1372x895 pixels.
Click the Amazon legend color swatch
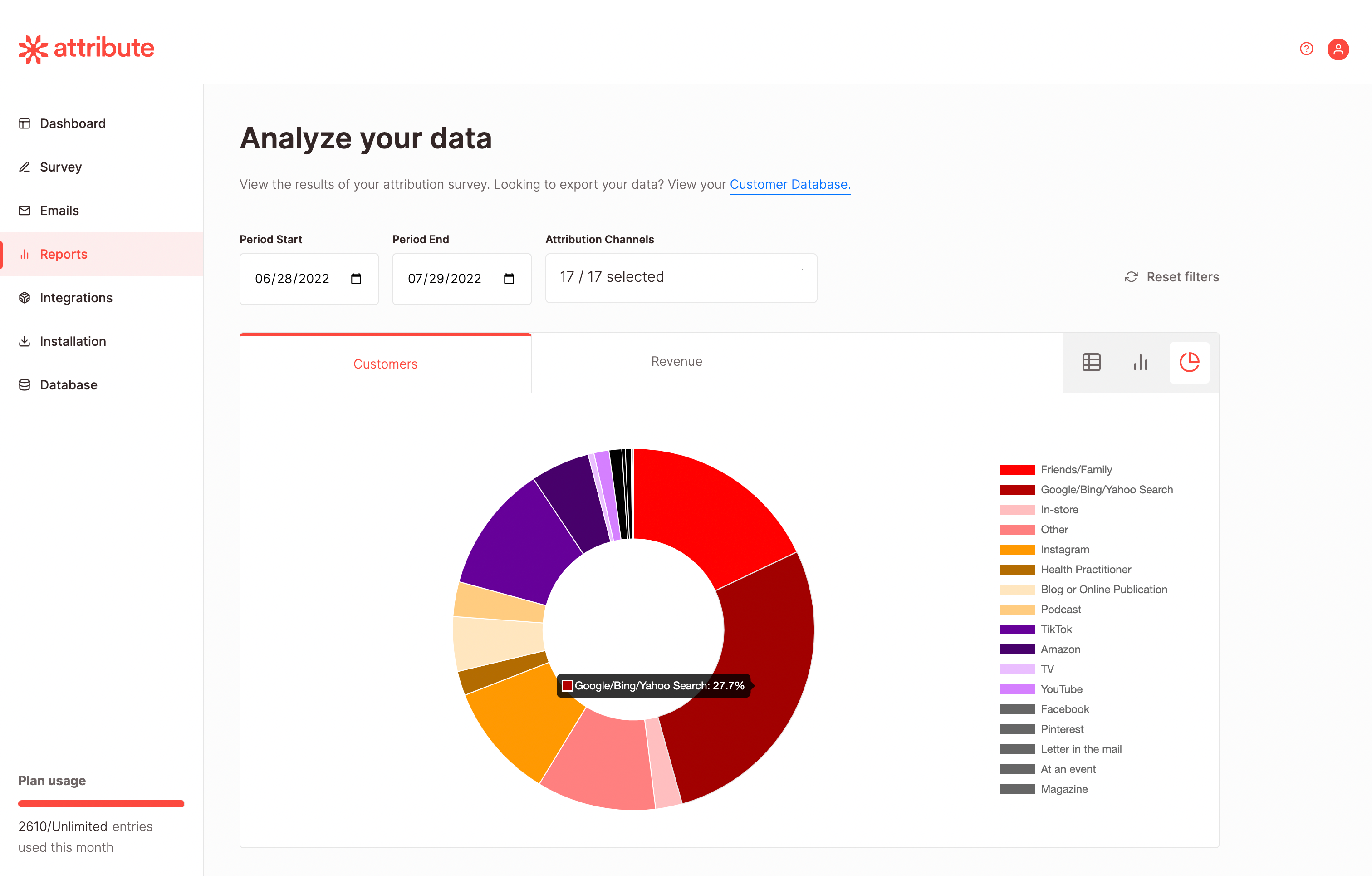coord(1017,649)
